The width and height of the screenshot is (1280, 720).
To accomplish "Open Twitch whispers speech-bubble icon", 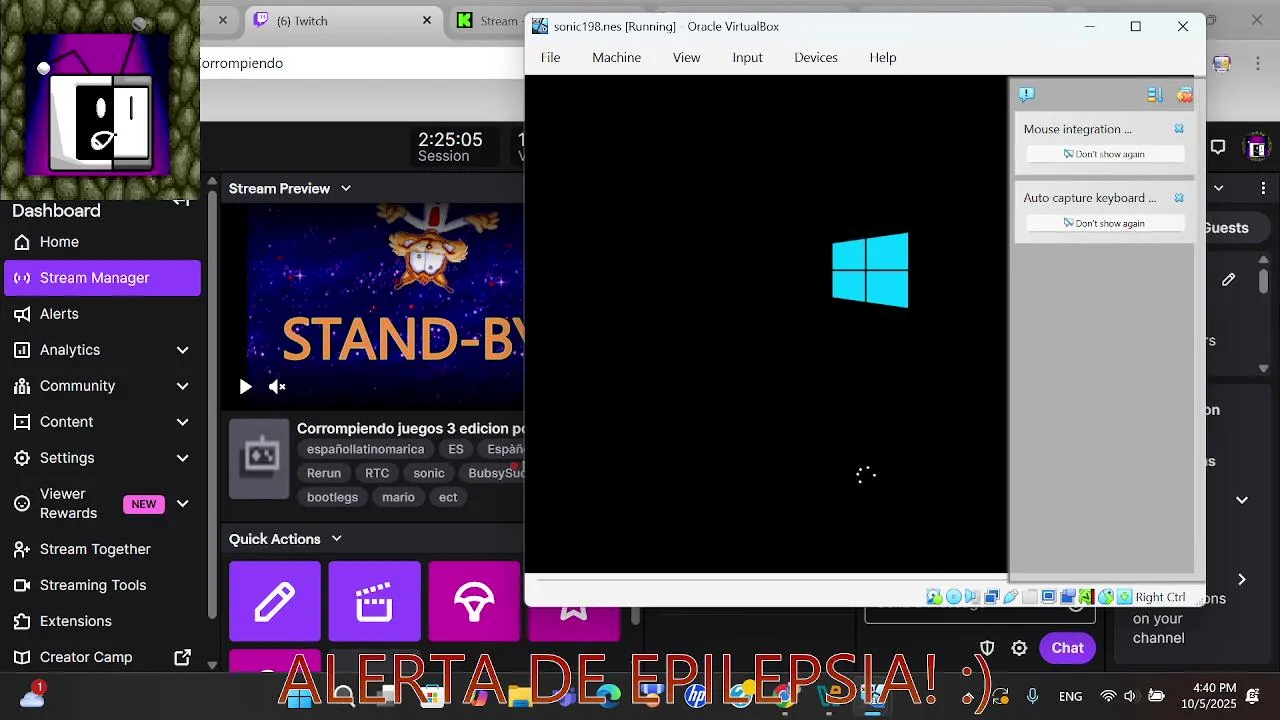I will pos(1218,147).
